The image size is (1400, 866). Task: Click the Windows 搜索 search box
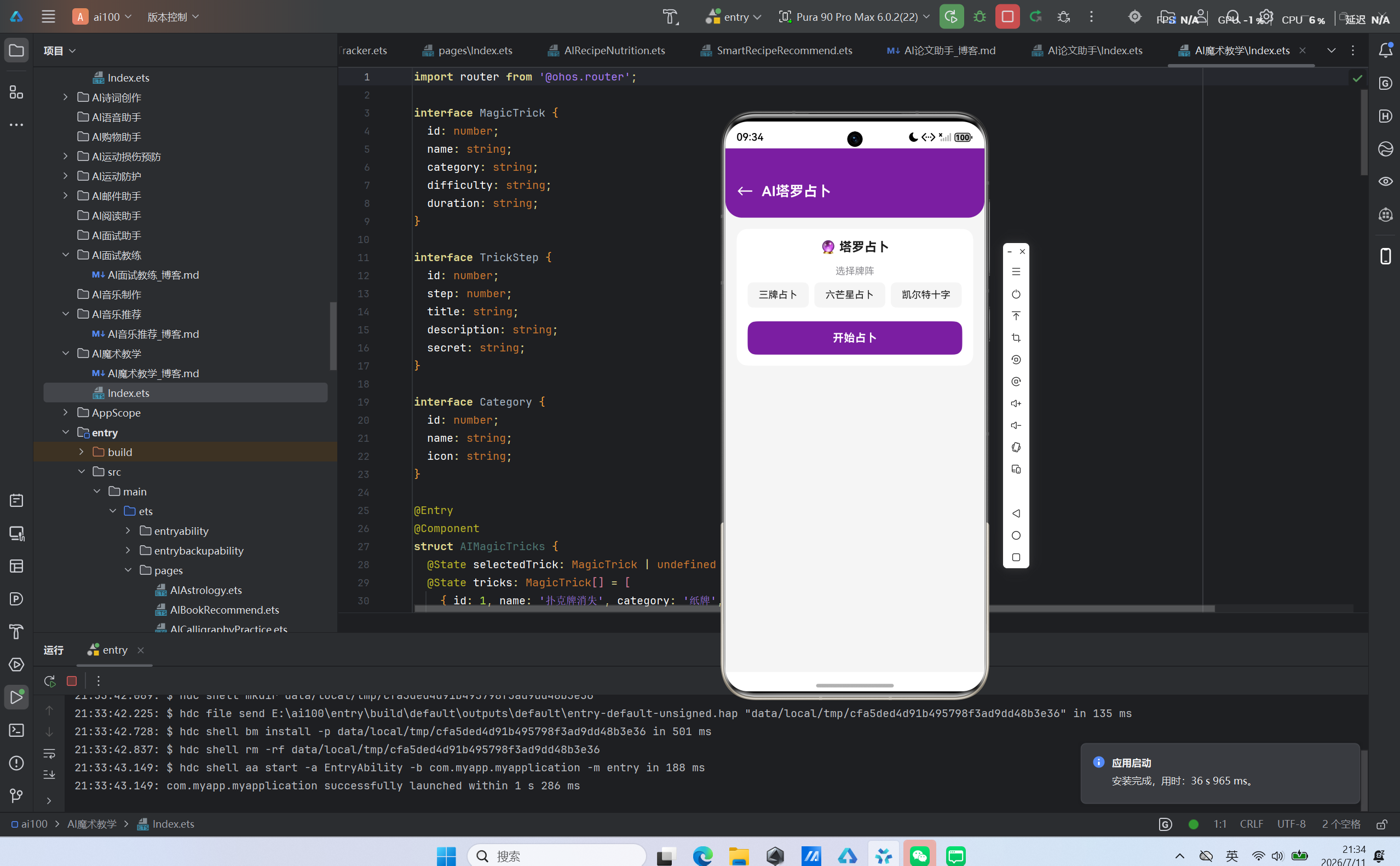point(557,856)
